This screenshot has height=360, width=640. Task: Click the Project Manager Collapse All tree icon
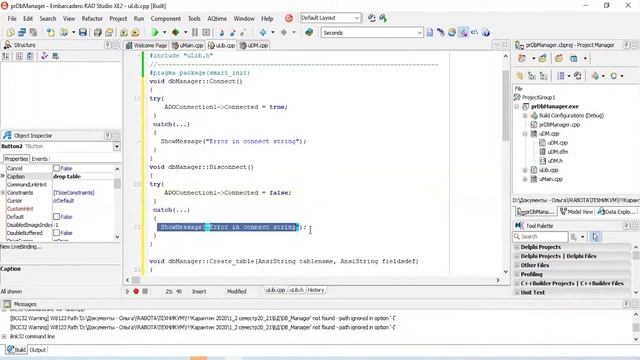pyautogui.click(x=543, y=76)
